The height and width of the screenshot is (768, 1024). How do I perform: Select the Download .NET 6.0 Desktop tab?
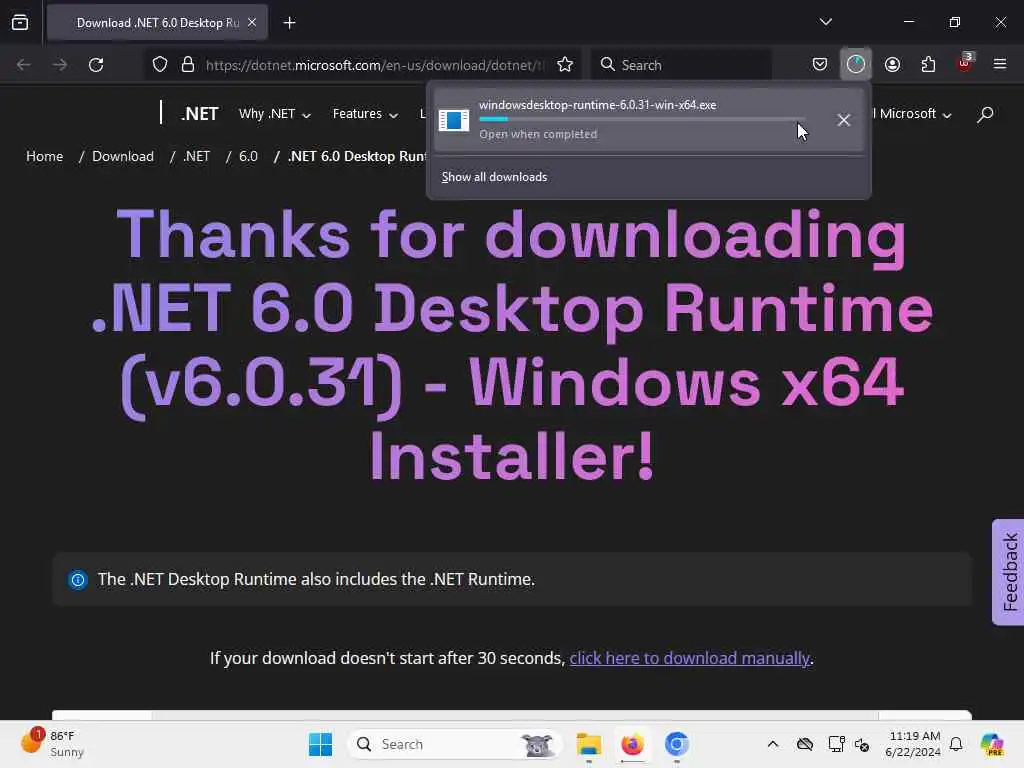pyautogui.click(x=157, y=23)
